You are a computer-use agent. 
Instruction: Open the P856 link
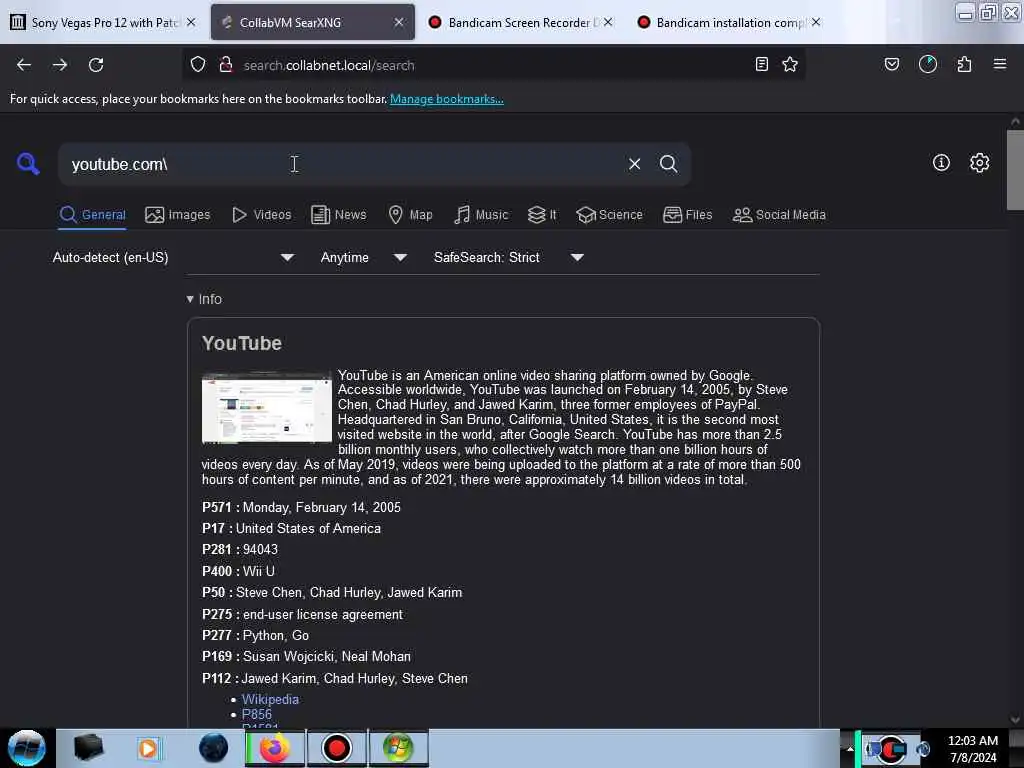[257, 714]
